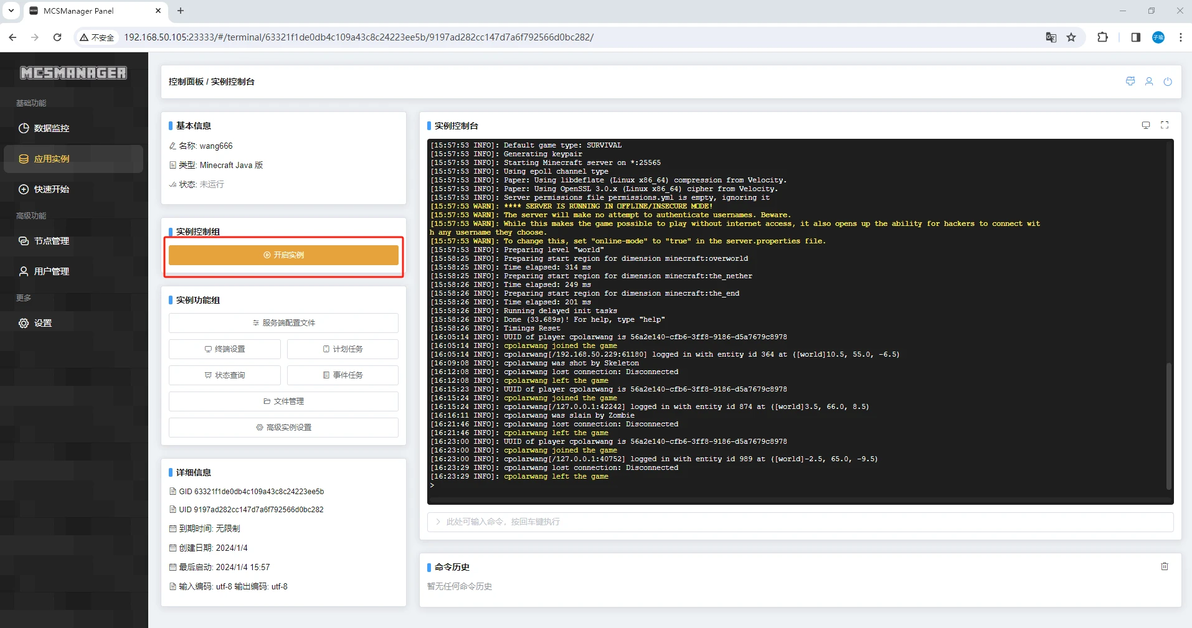Image resolution: width=1192 pixels, height=628 pixels.
Task: Click 控制面板 breadcrumb link
Action: pyautogui.click(x=186, y=81)
